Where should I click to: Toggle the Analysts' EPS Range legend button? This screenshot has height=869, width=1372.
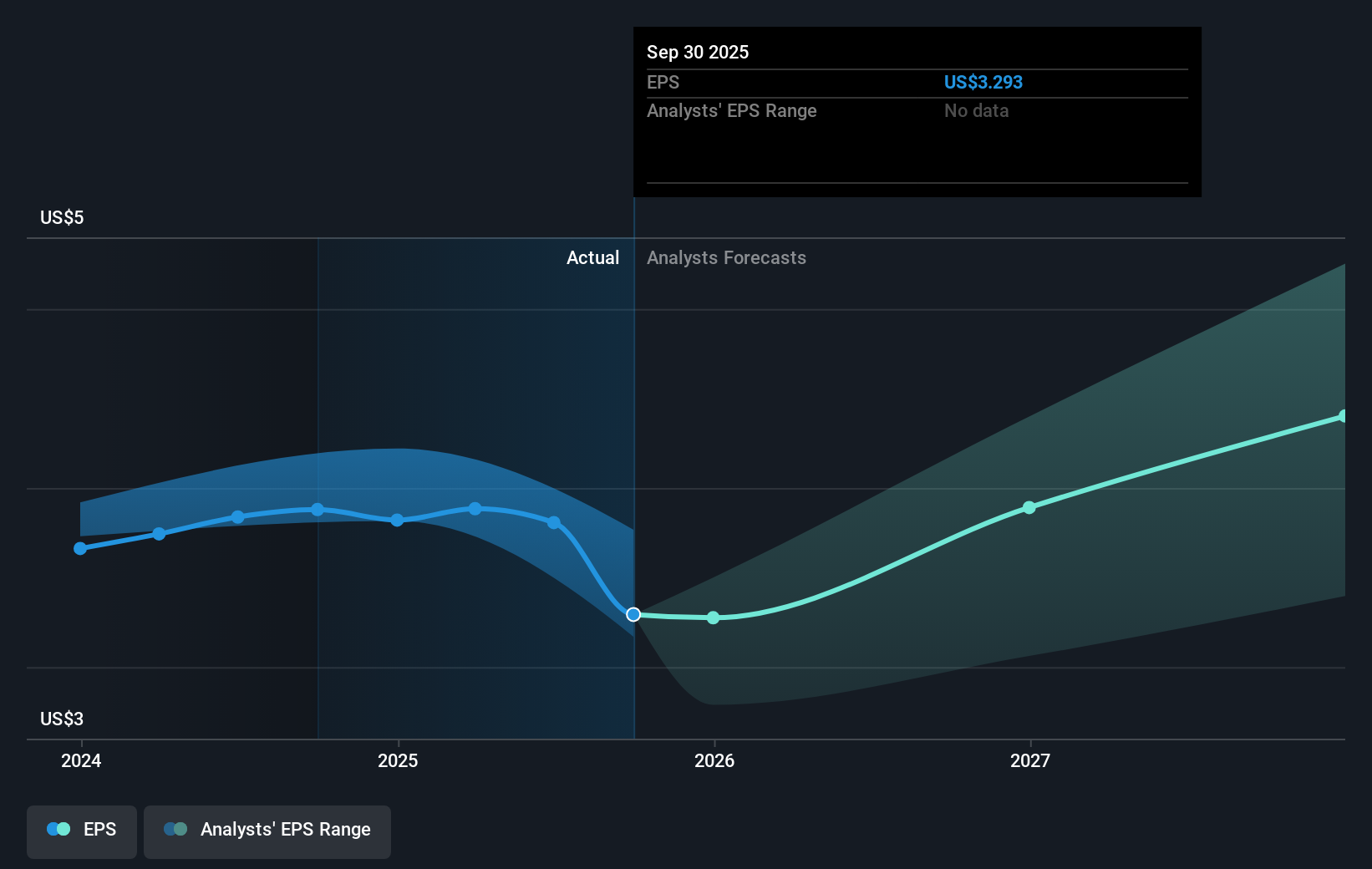[267, 831]
